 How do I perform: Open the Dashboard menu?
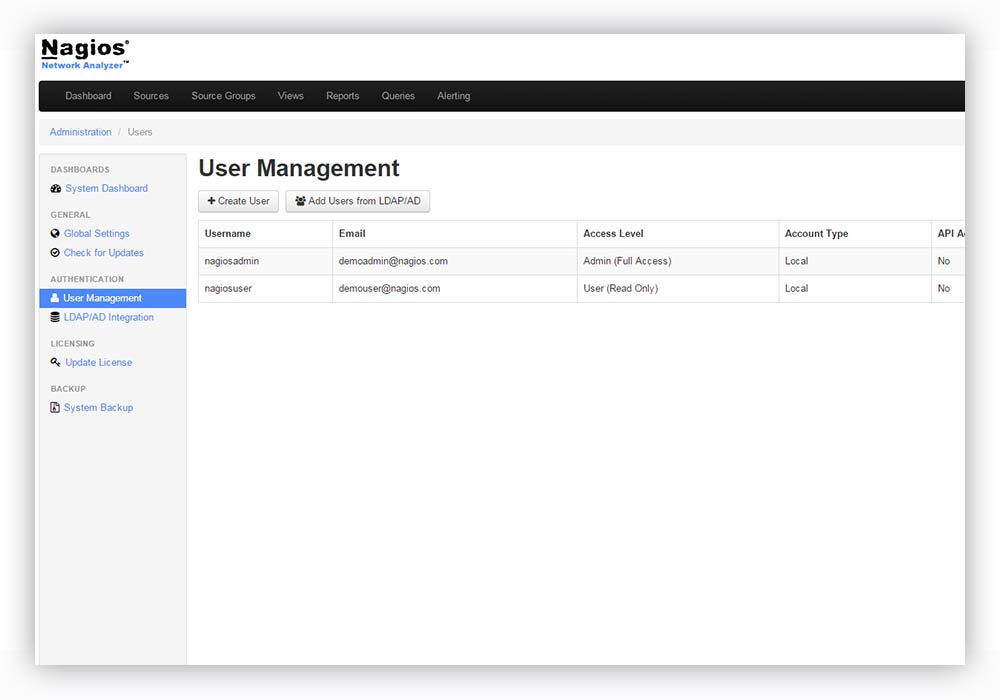pos(88,96)
